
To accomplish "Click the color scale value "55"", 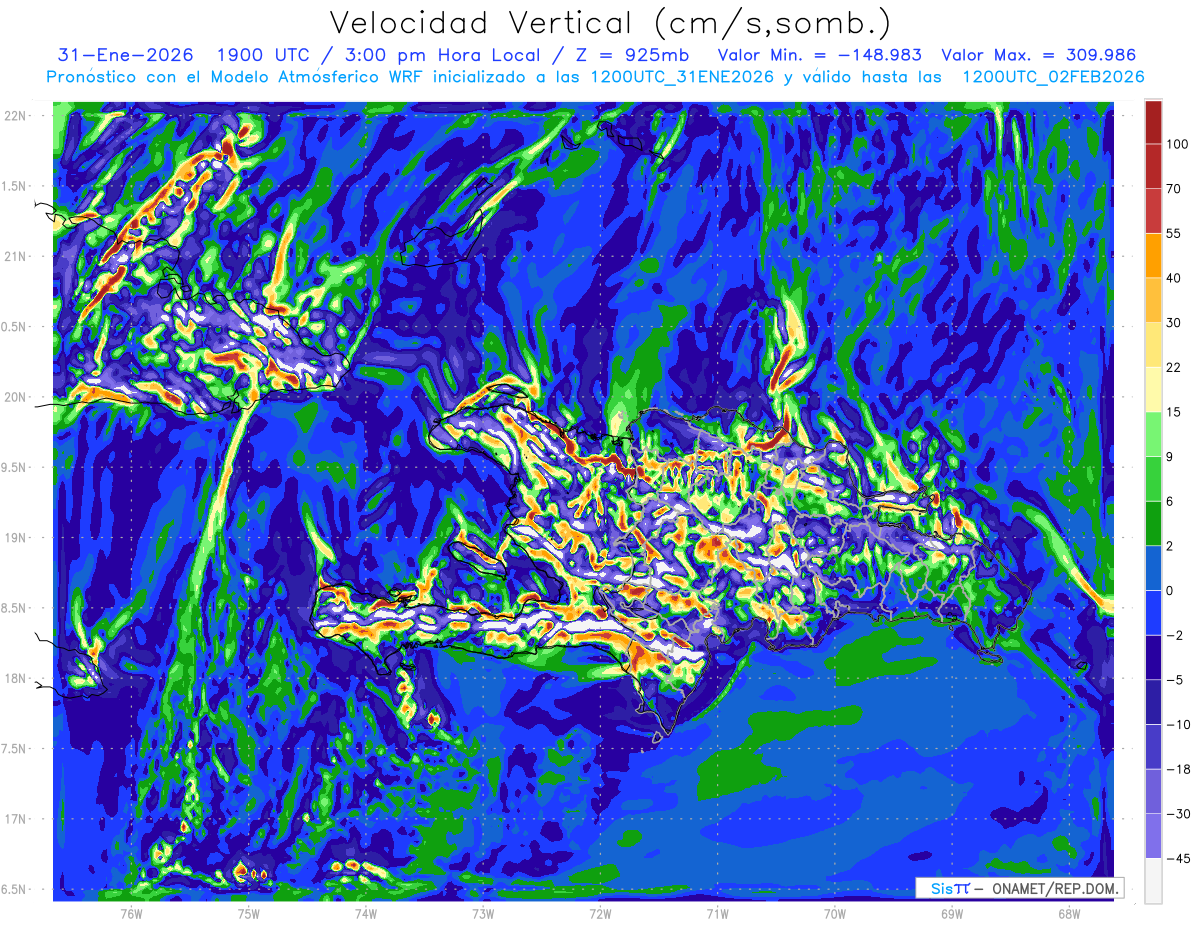I will coord(1174,233).
